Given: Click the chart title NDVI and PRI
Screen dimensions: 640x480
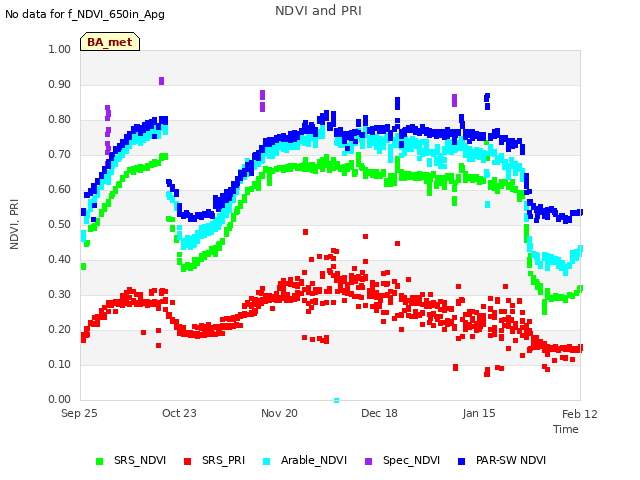Looking at the screenshot, I should (318, 11).
